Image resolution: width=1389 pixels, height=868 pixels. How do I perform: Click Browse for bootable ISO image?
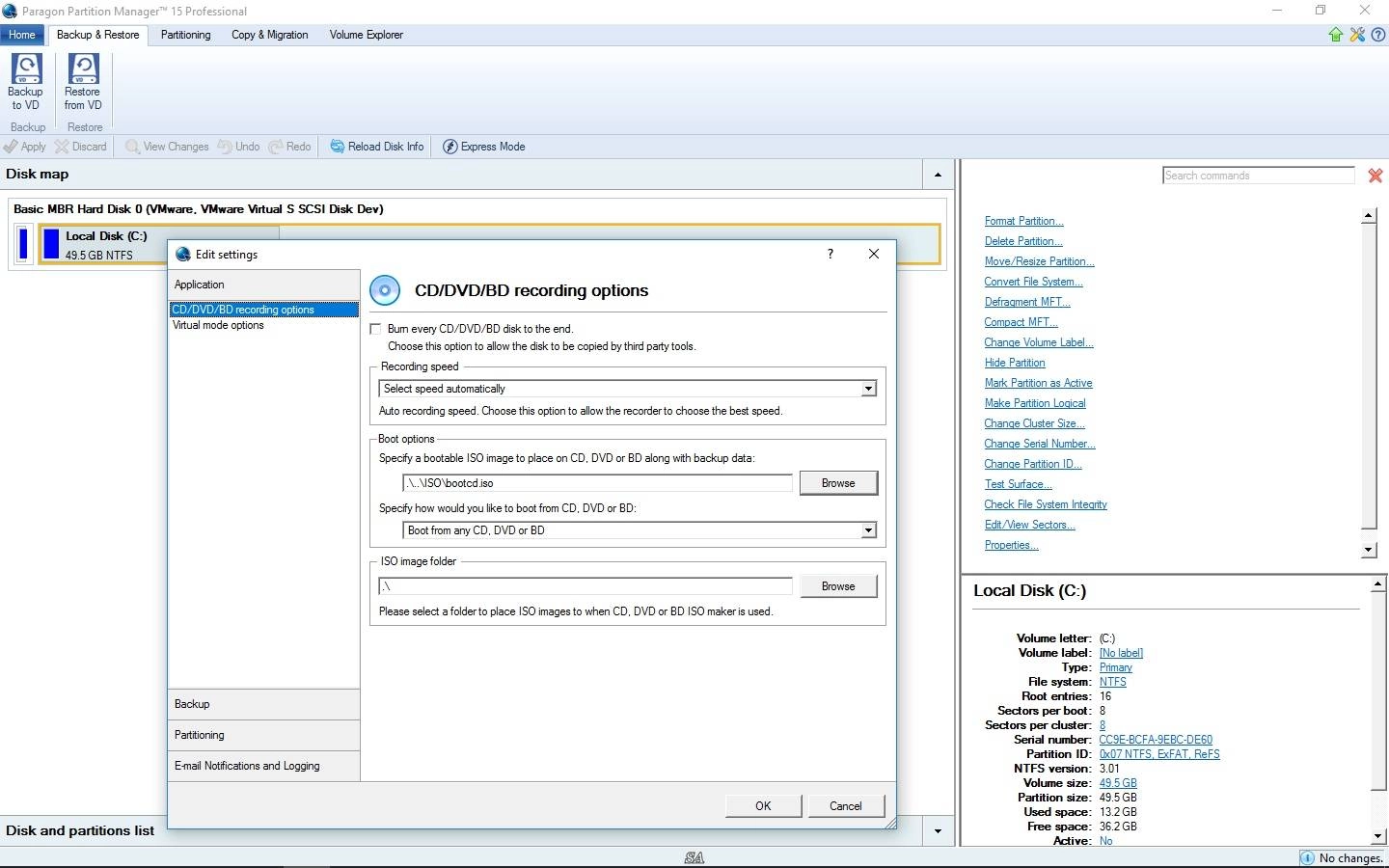pyautogui.click(x=838, y=483)
